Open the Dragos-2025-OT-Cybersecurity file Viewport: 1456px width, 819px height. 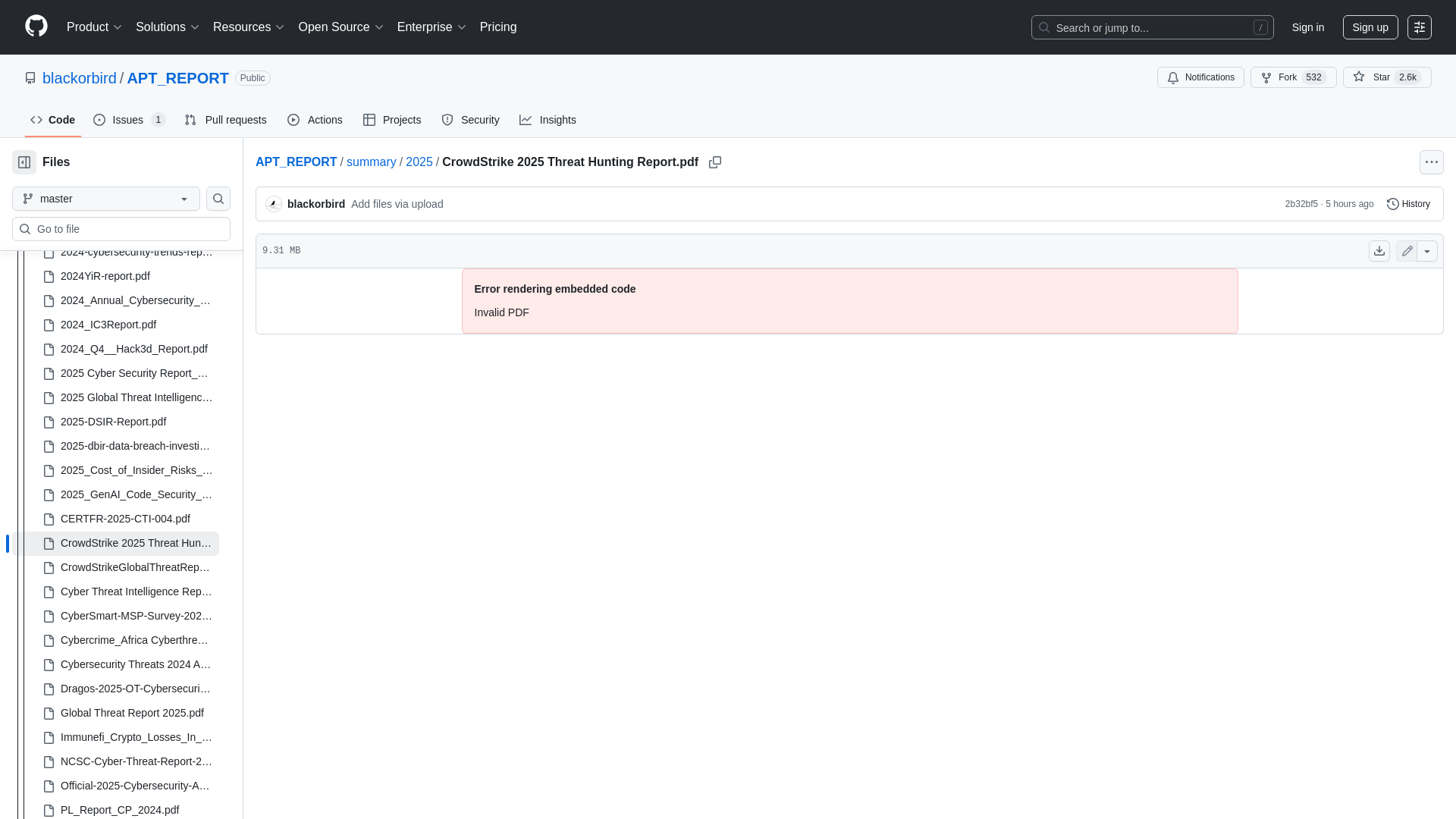coord(136,689)
